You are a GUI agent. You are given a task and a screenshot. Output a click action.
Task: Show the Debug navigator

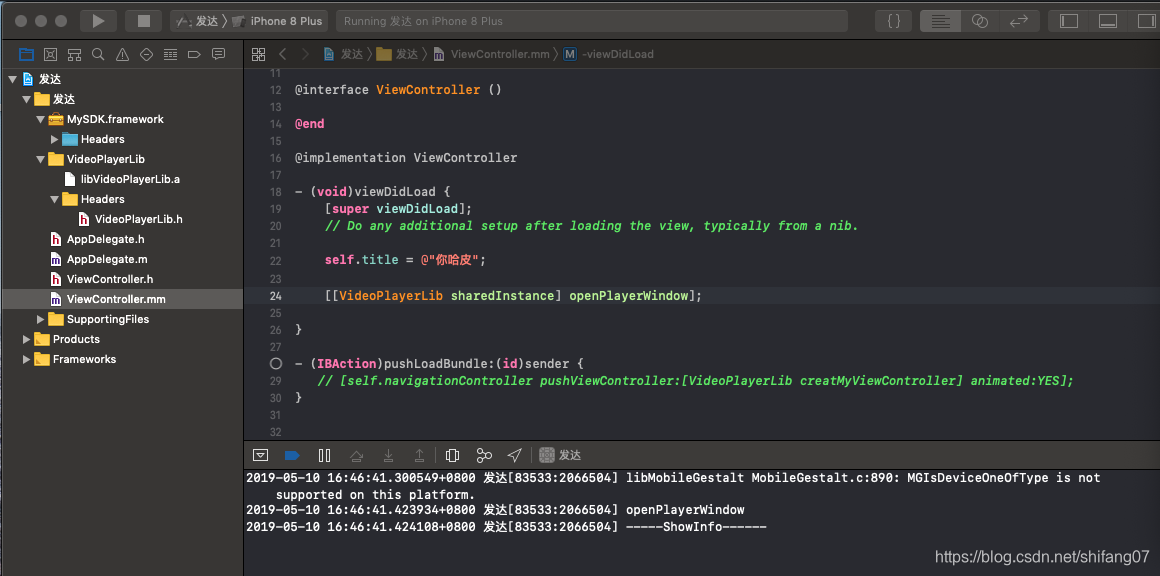[170, 54]
